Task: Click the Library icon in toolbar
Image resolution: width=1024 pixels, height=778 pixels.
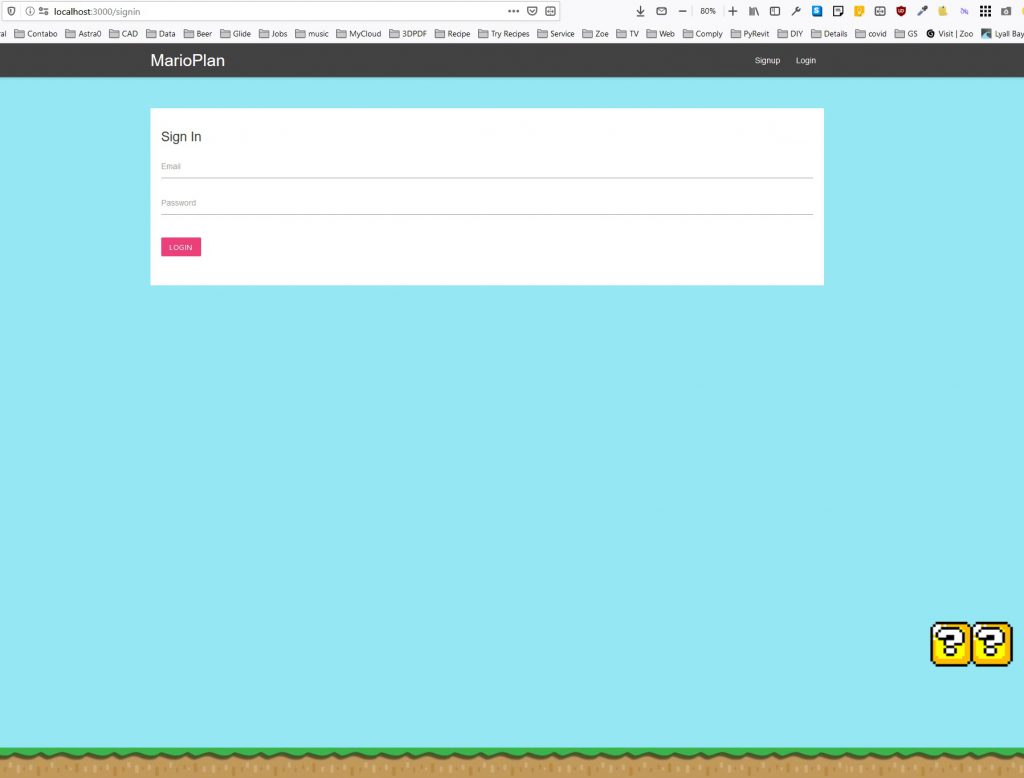Action: pyautogui.click(x=754, y=11)
